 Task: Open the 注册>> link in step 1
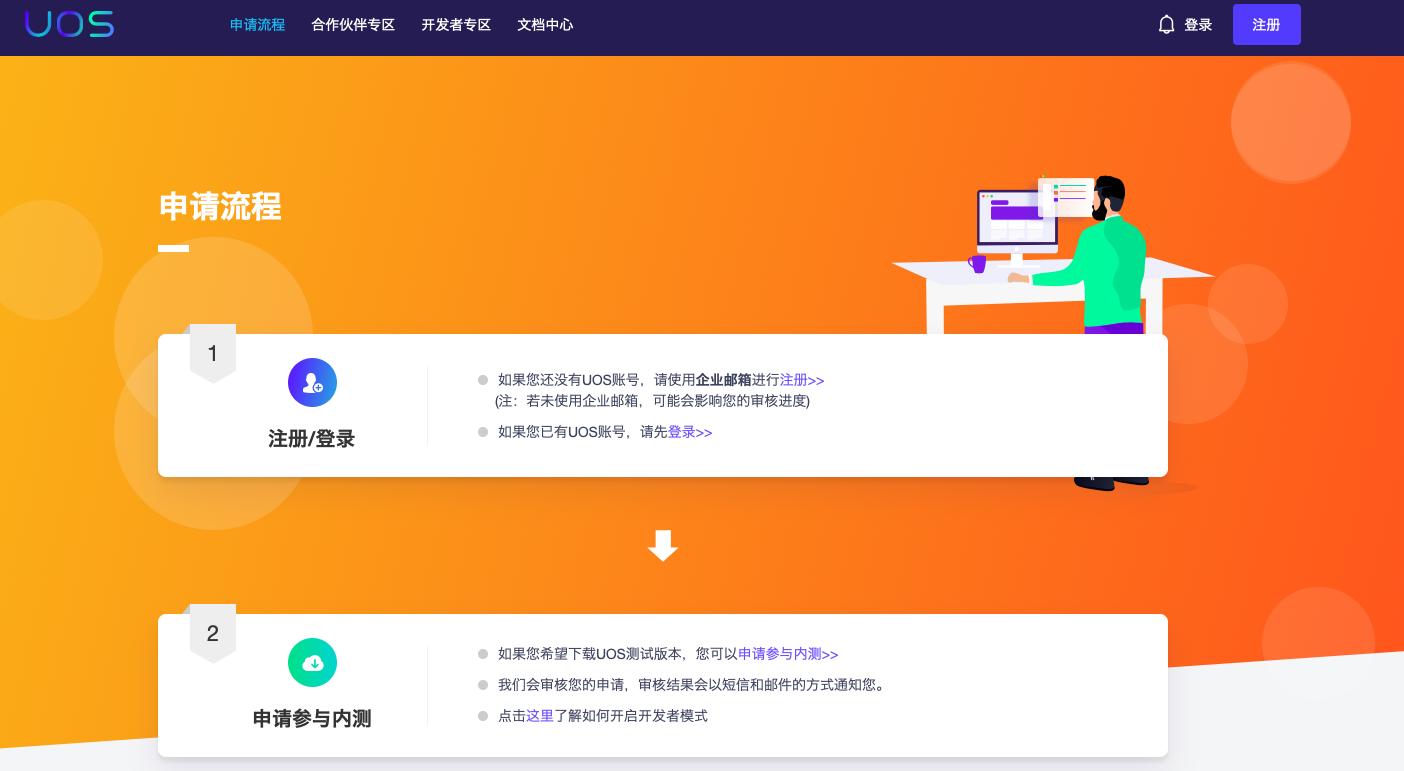pos(802,380)
